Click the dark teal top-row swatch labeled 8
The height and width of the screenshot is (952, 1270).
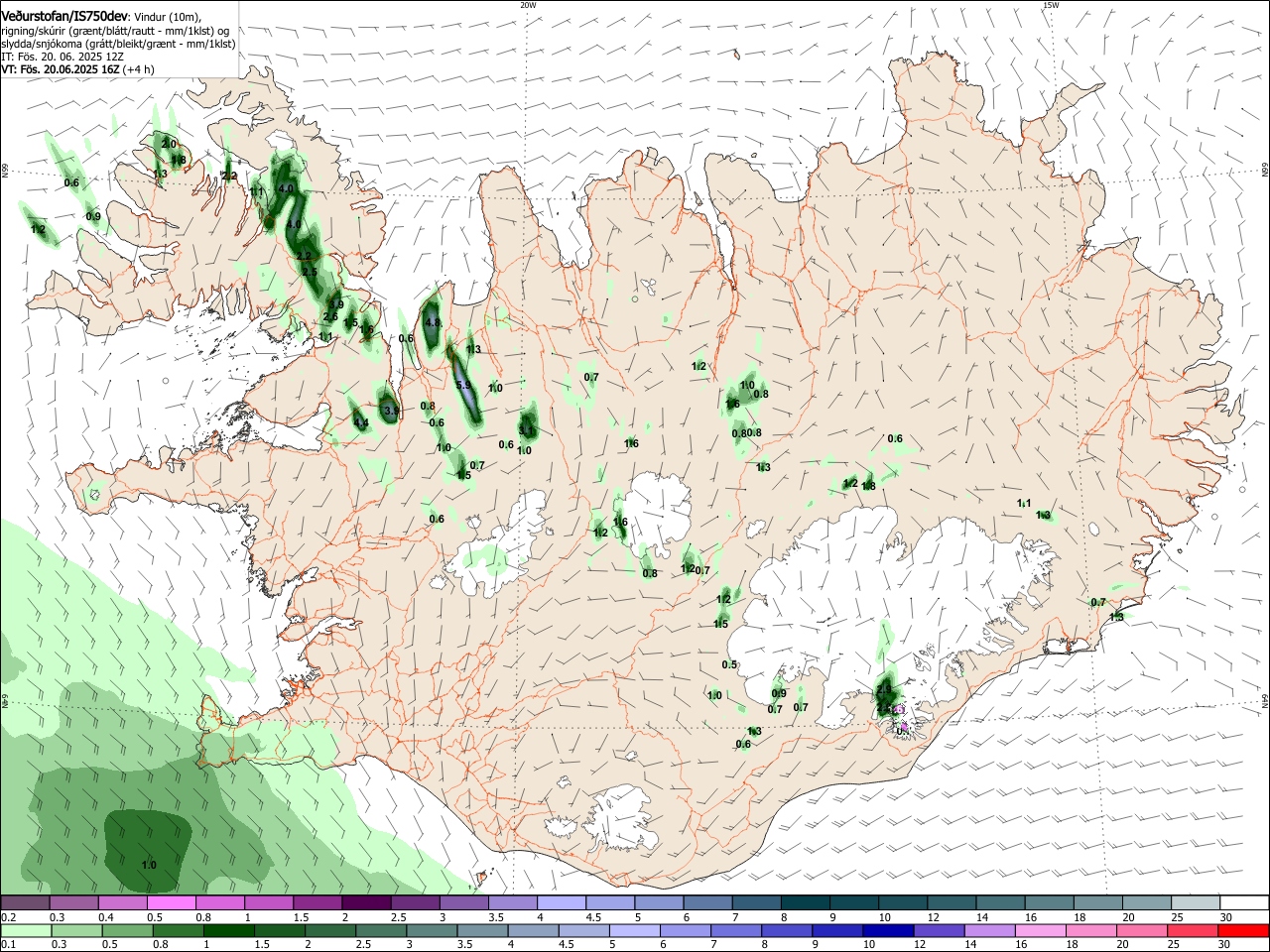coord(805,902)
